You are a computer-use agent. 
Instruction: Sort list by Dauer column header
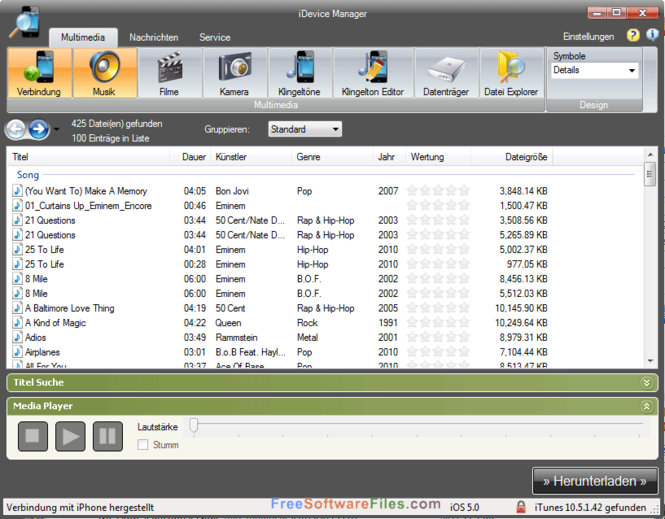[x=190, y=157]
